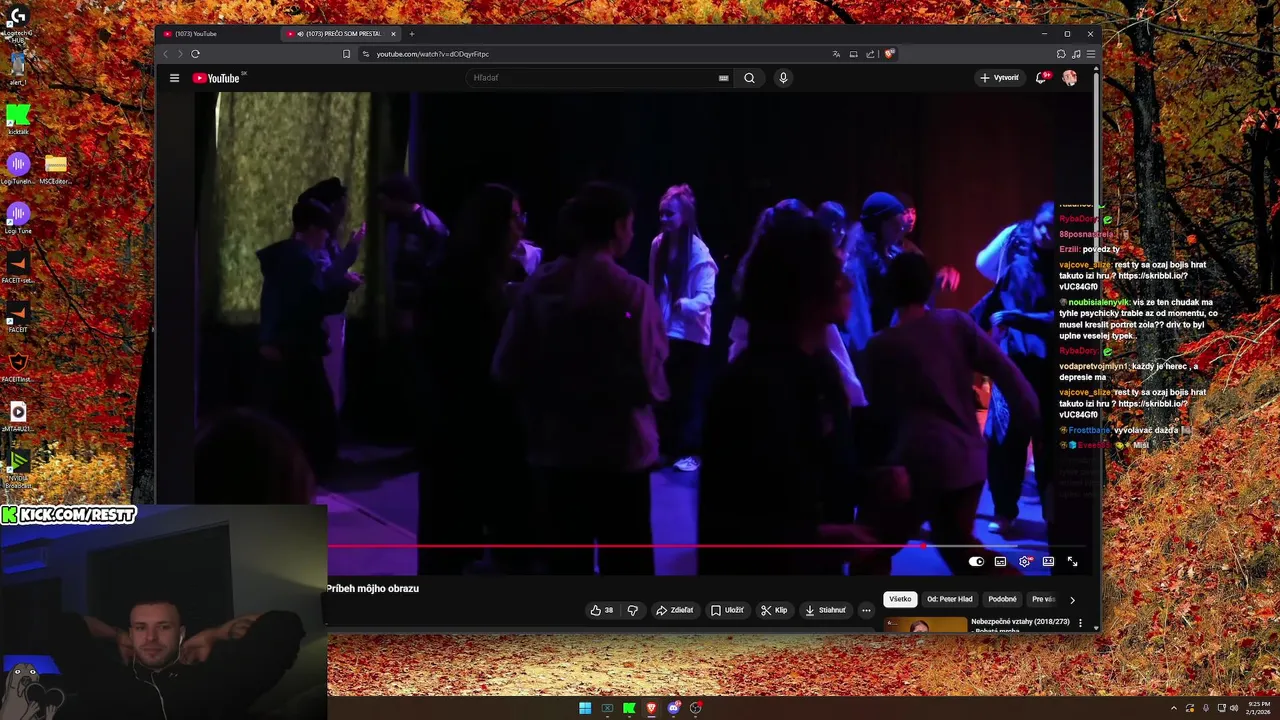
Task: Click the Zdieľať share button
Action: click(675, 610)
